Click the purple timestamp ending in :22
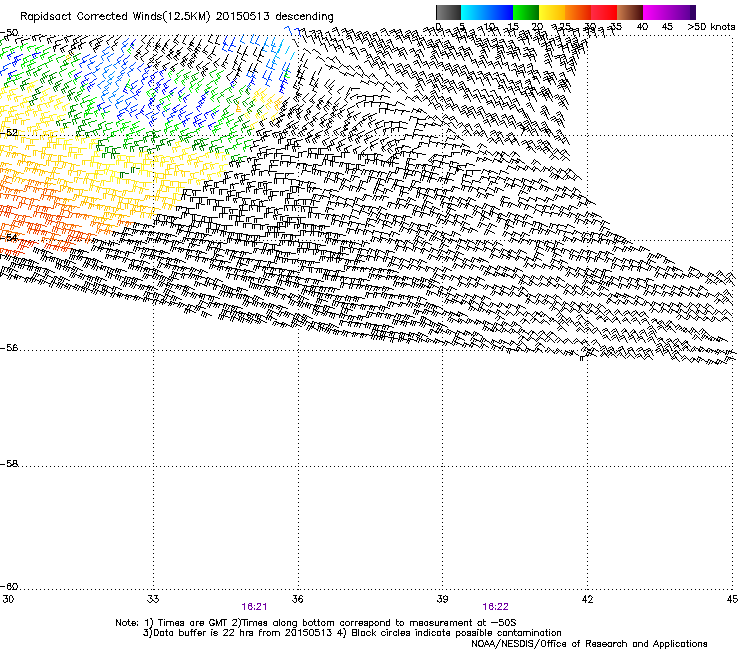Screen dimensions: 740x650 [496, 607]
